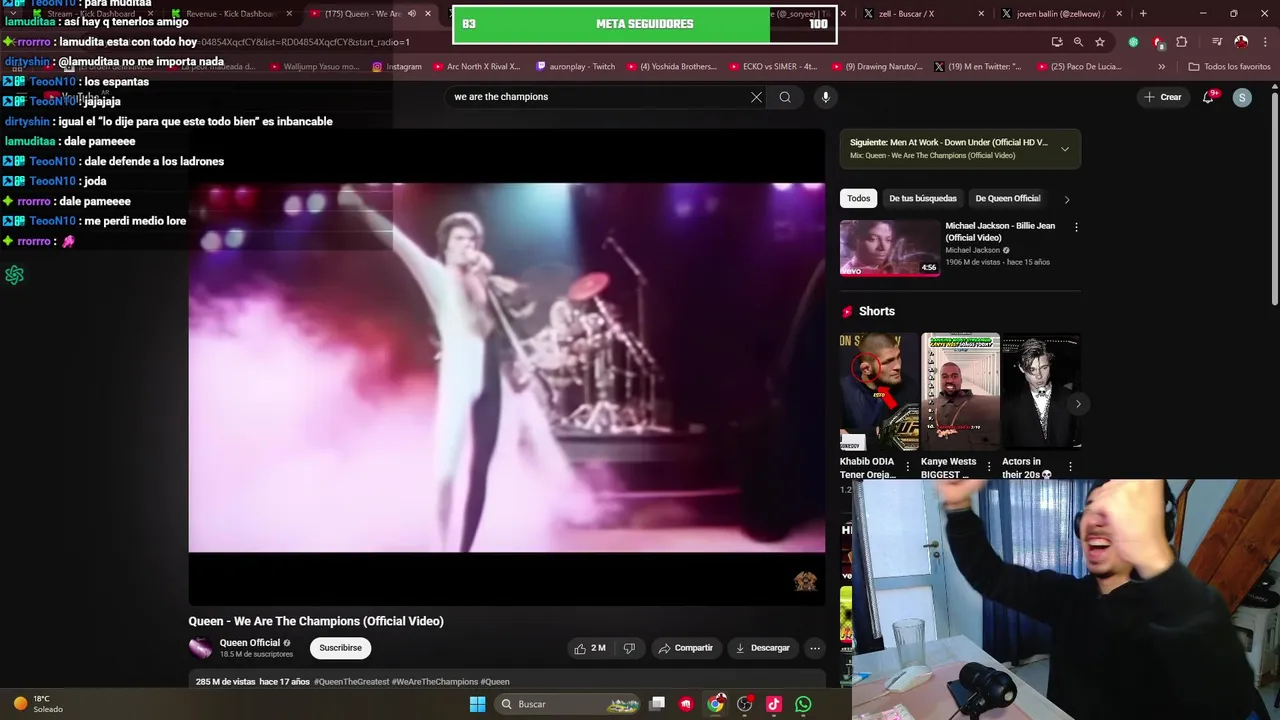Clear the YouTube search query with the X
This screenshot has width=1280, height=720.
coord(756,97)
